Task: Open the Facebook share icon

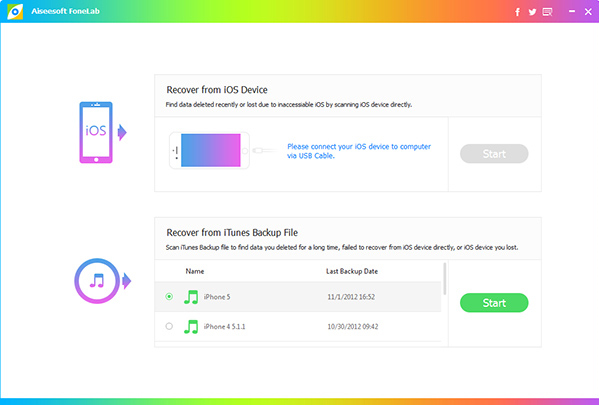Action: (x=517, y=12)
